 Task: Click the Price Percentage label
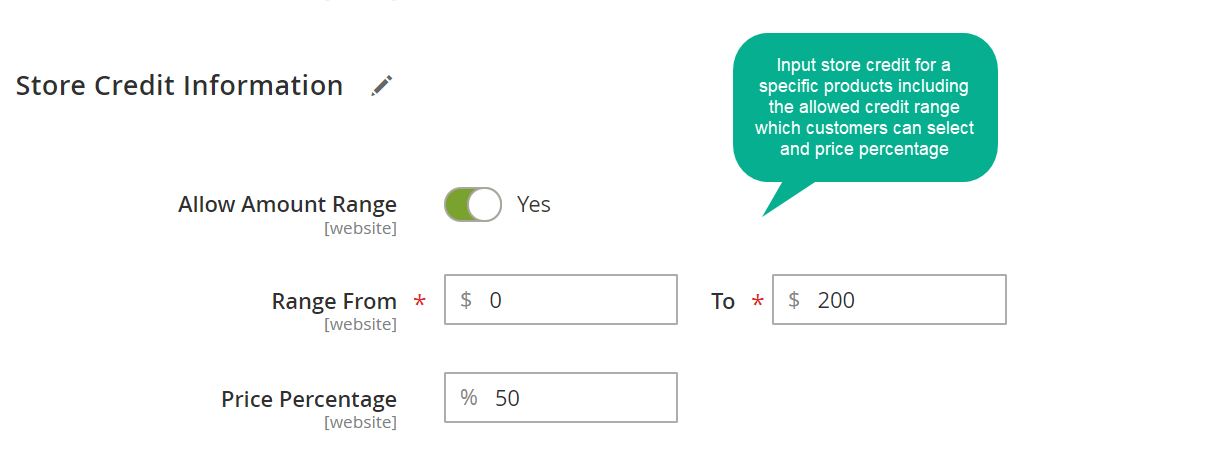[x=309, y=399]
